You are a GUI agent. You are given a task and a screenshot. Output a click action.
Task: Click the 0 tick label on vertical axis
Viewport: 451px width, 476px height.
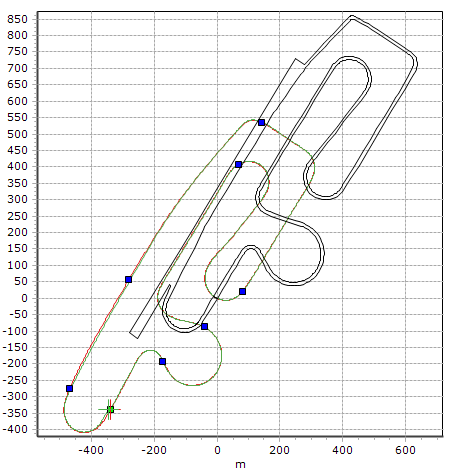(24, 298)
